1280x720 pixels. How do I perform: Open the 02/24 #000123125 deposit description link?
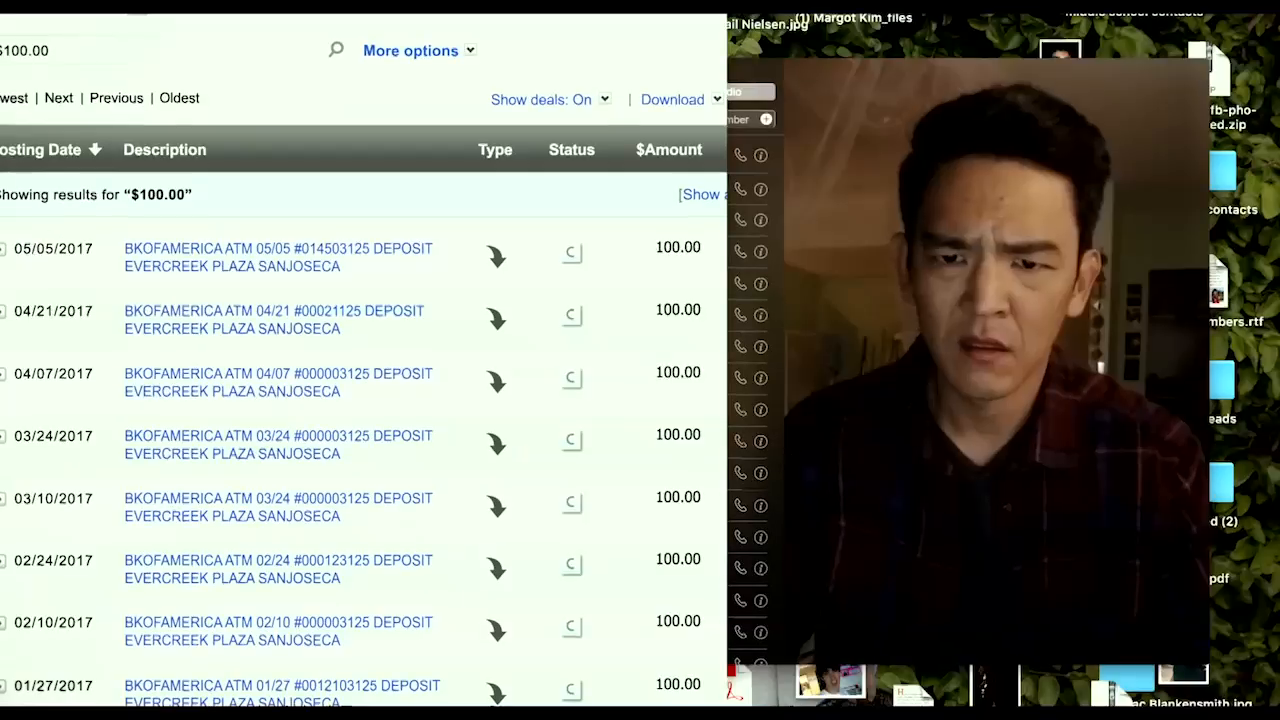point(278,569)
